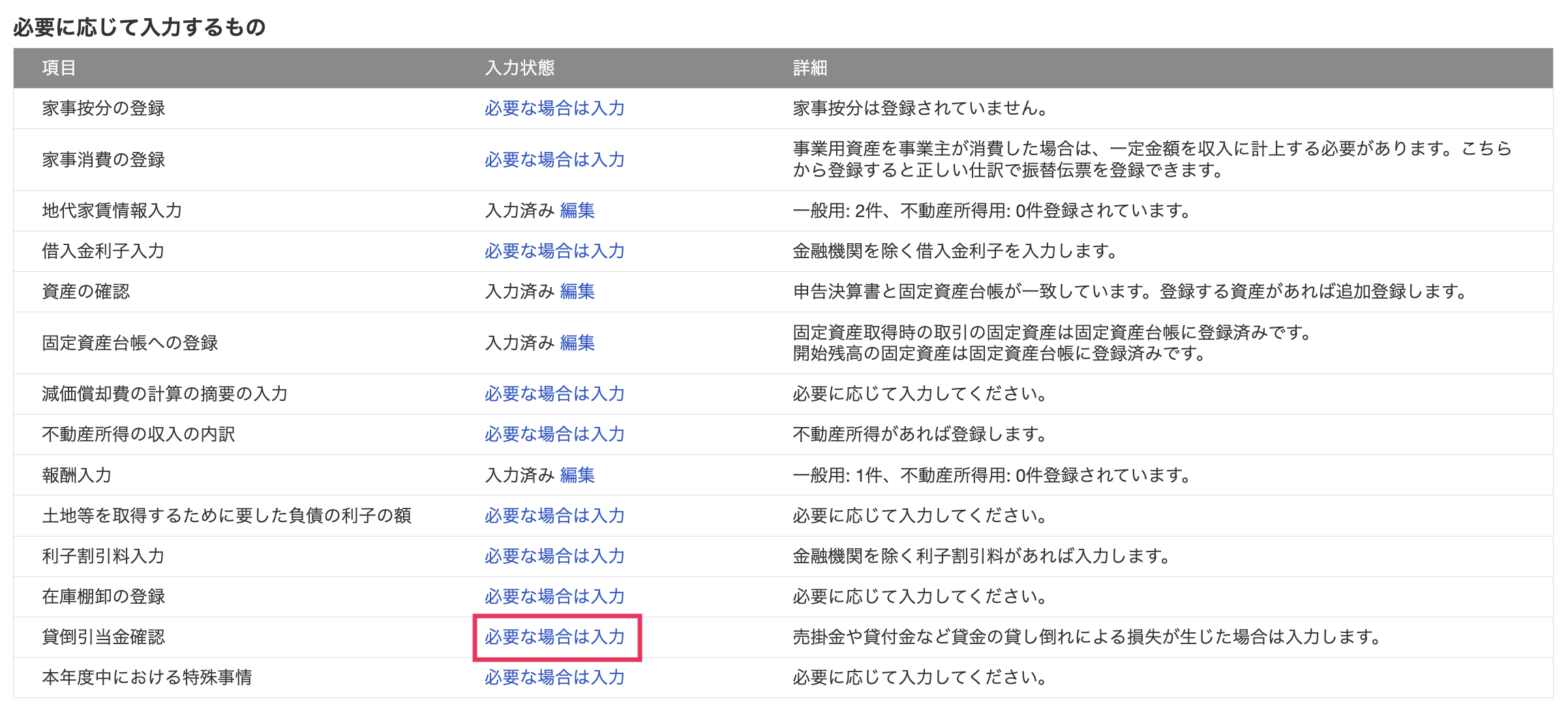The width and height of the screenshot is (1568, 721).
Task: Click detail text beginning 申告決算書と固定資産台帳
Action: 1130,291
